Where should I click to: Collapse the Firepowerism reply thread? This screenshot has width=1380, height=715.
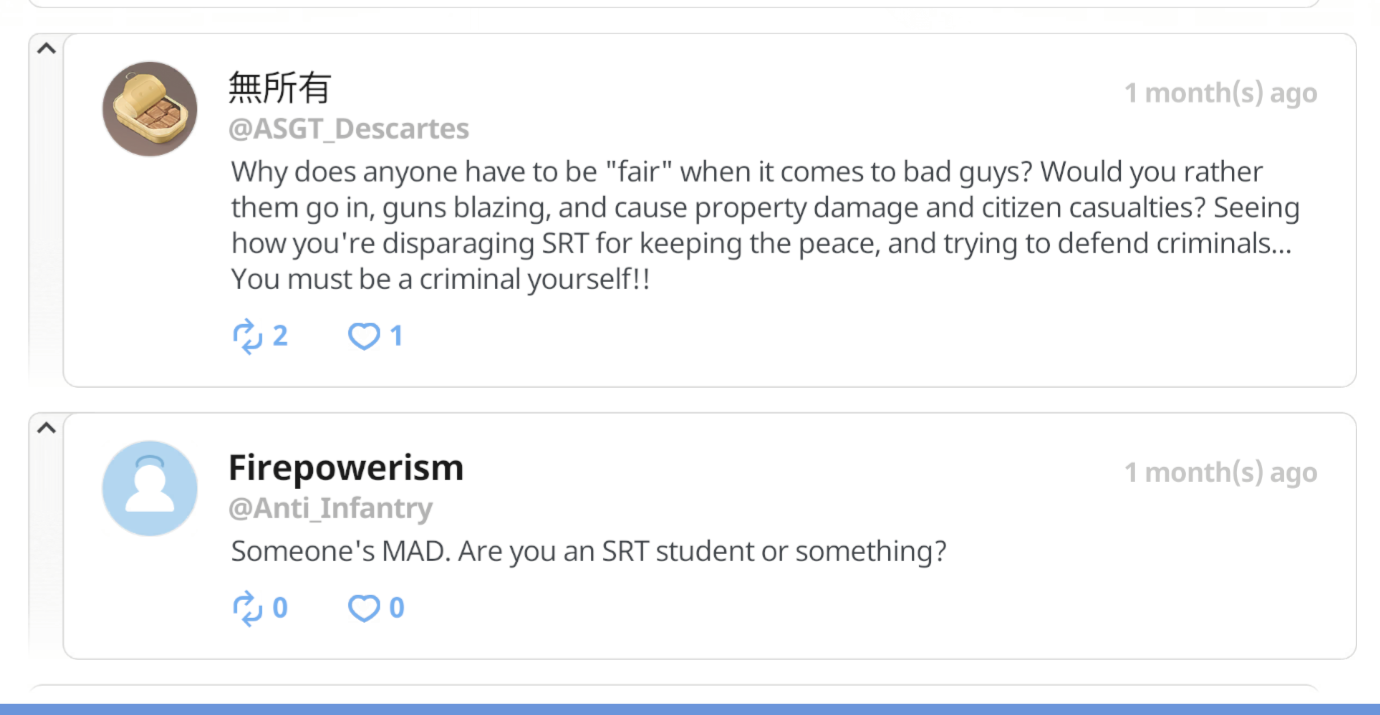coord(45,427)
